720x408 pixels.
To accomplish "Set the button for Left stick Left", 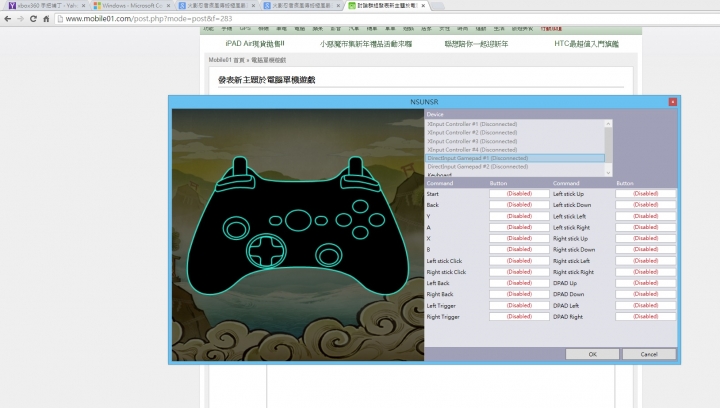I will click(x=646, y=216).
